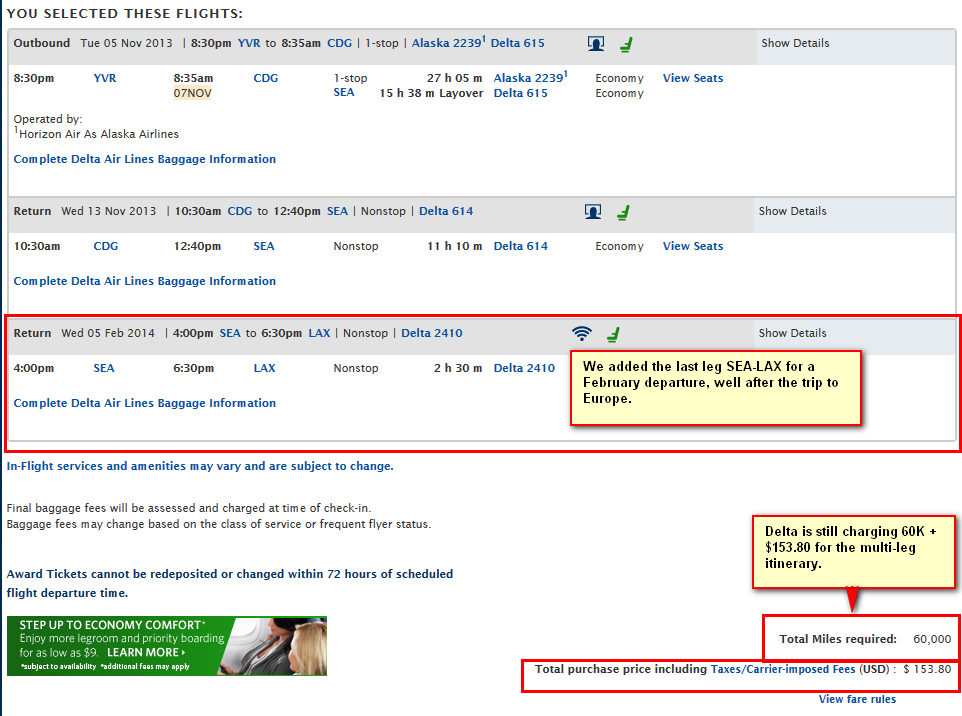Click SEA in the 4:00pm detail row
962x716 pixels.
point(104,368)
